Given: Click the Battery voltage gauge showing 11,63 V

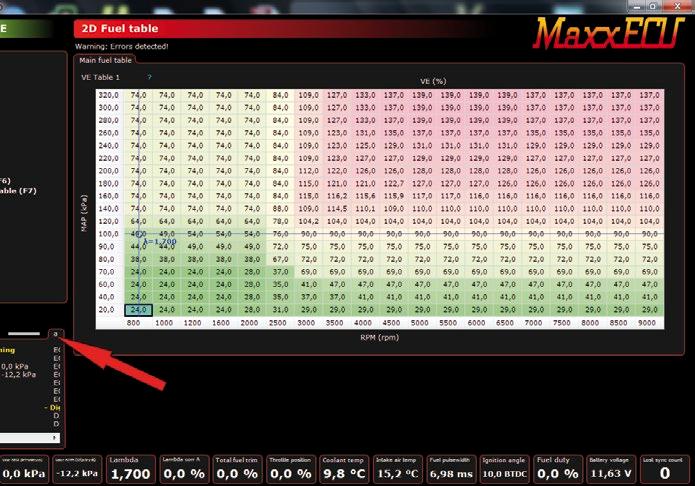Looking at the screenshot, I should tap(611, 469).
